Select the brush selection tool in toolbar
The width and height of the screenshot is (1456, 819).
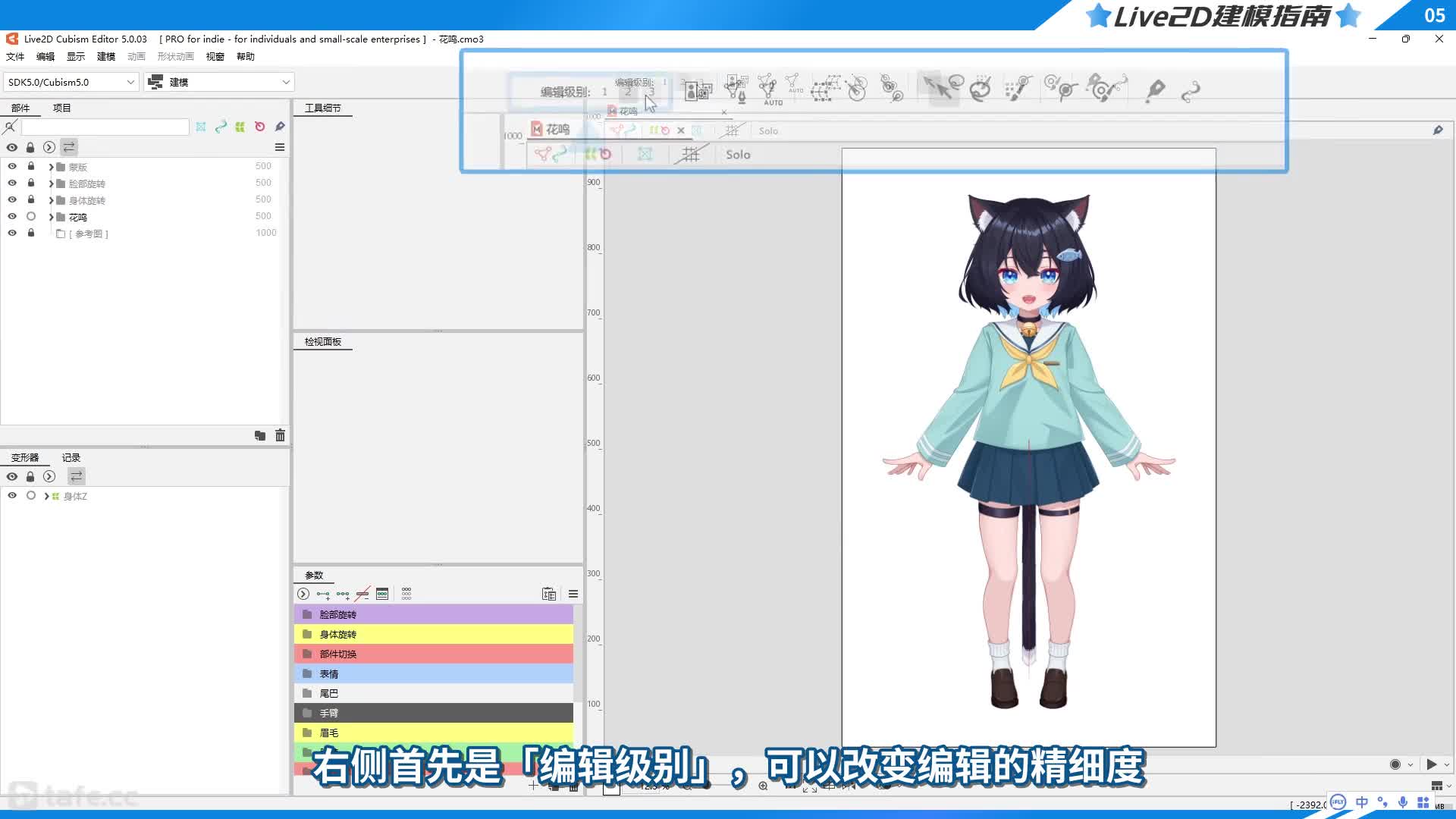[1017, 89]
